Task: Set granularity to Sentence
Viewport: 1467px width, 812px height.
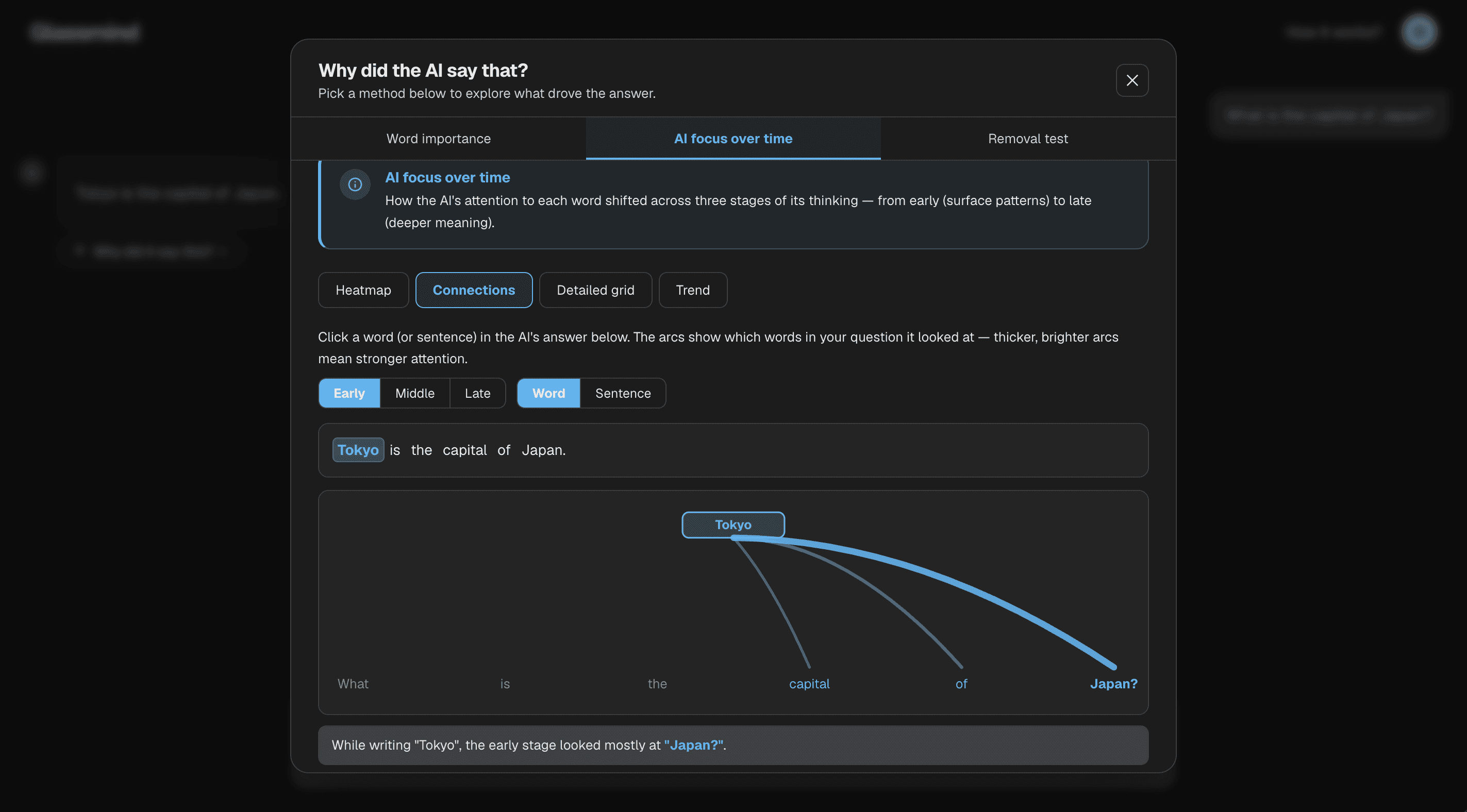Action: [x=623, y=393]
